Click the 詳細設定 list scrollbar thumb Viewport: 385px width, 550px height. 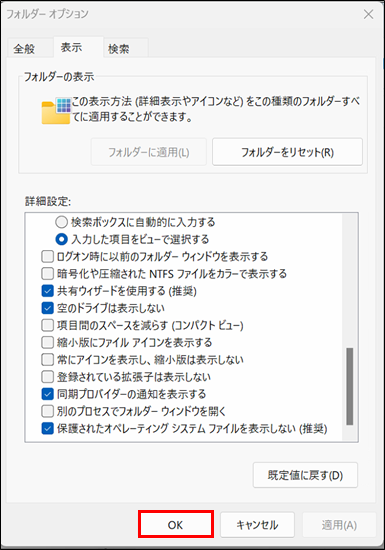coord(350,386)
